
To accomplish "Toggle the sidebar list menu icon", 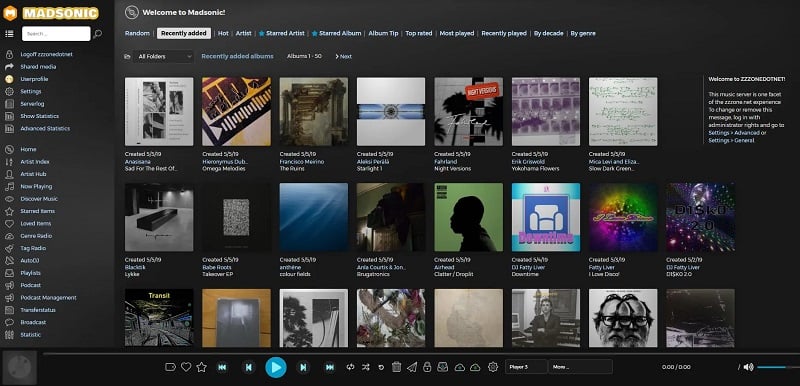I will pyautogui.click(x=9, y=34).
